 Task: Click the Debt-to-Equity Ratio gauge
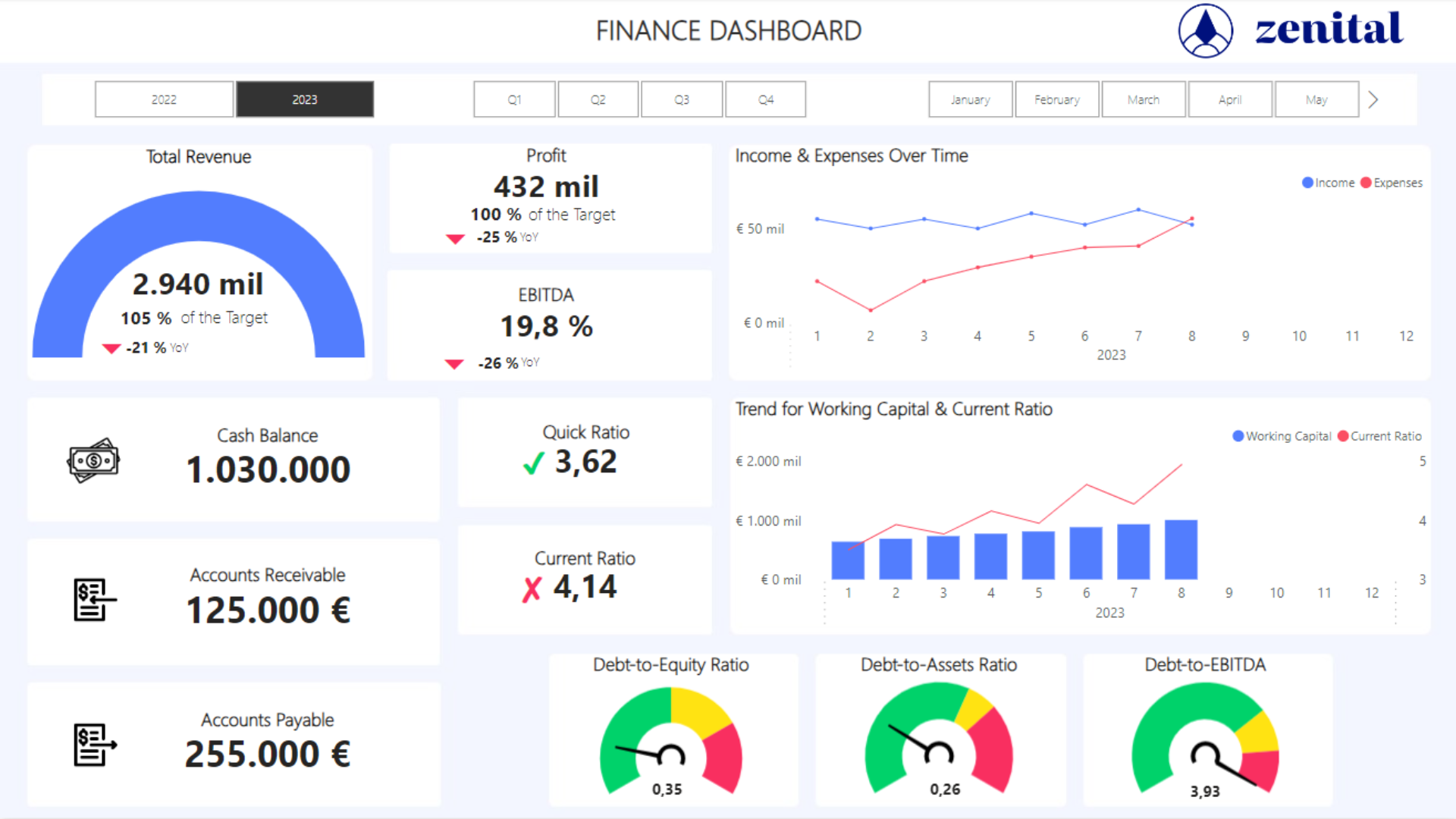[670, 739]
